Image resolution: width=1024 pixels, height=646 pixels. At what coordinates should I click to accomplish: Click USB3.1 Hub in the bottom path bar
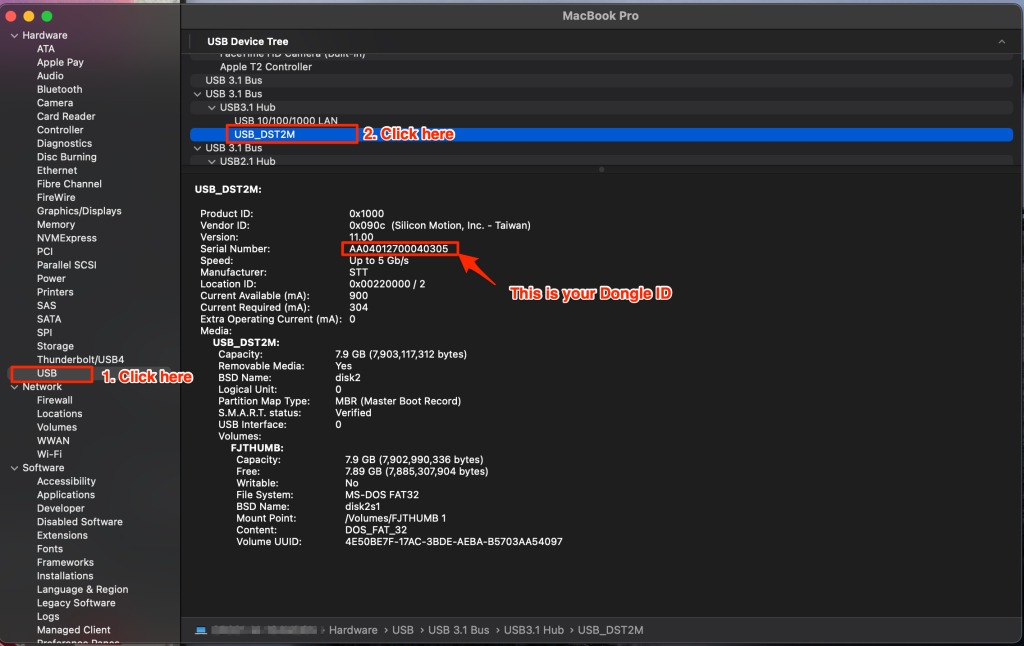point(533,630)
